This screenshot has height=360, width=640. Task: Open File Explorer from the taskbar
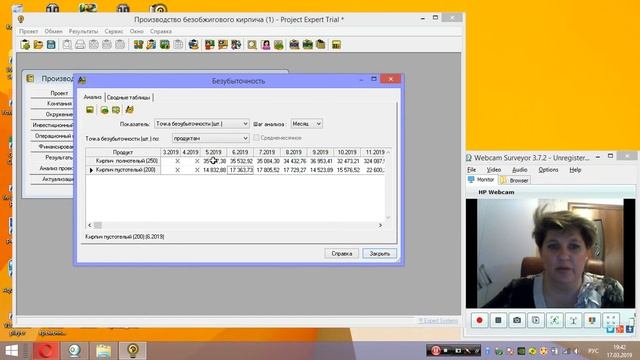click(103, 350)
